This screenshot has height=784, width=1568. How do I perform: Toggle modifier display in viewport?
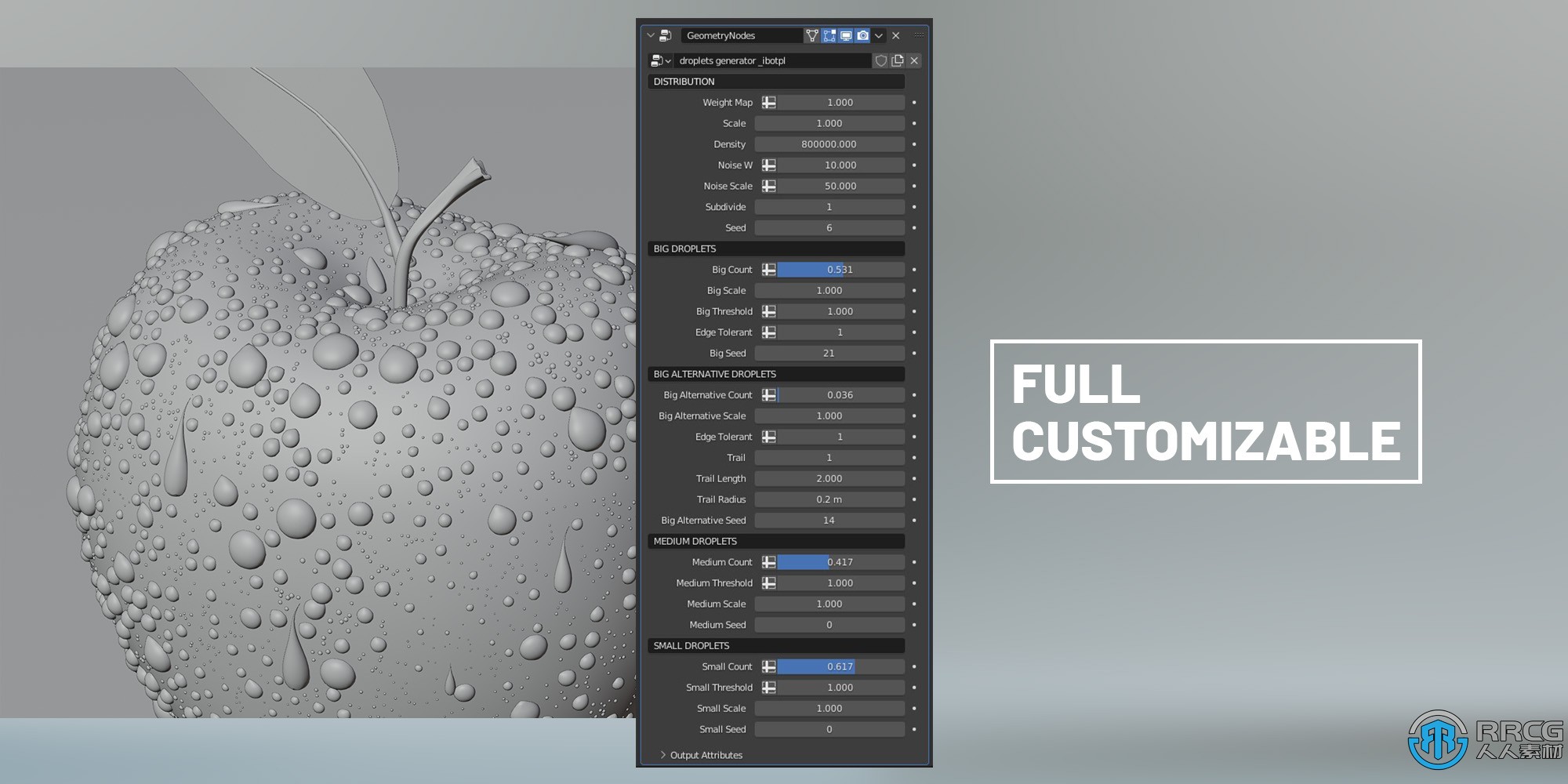click(x=846, y=35)
